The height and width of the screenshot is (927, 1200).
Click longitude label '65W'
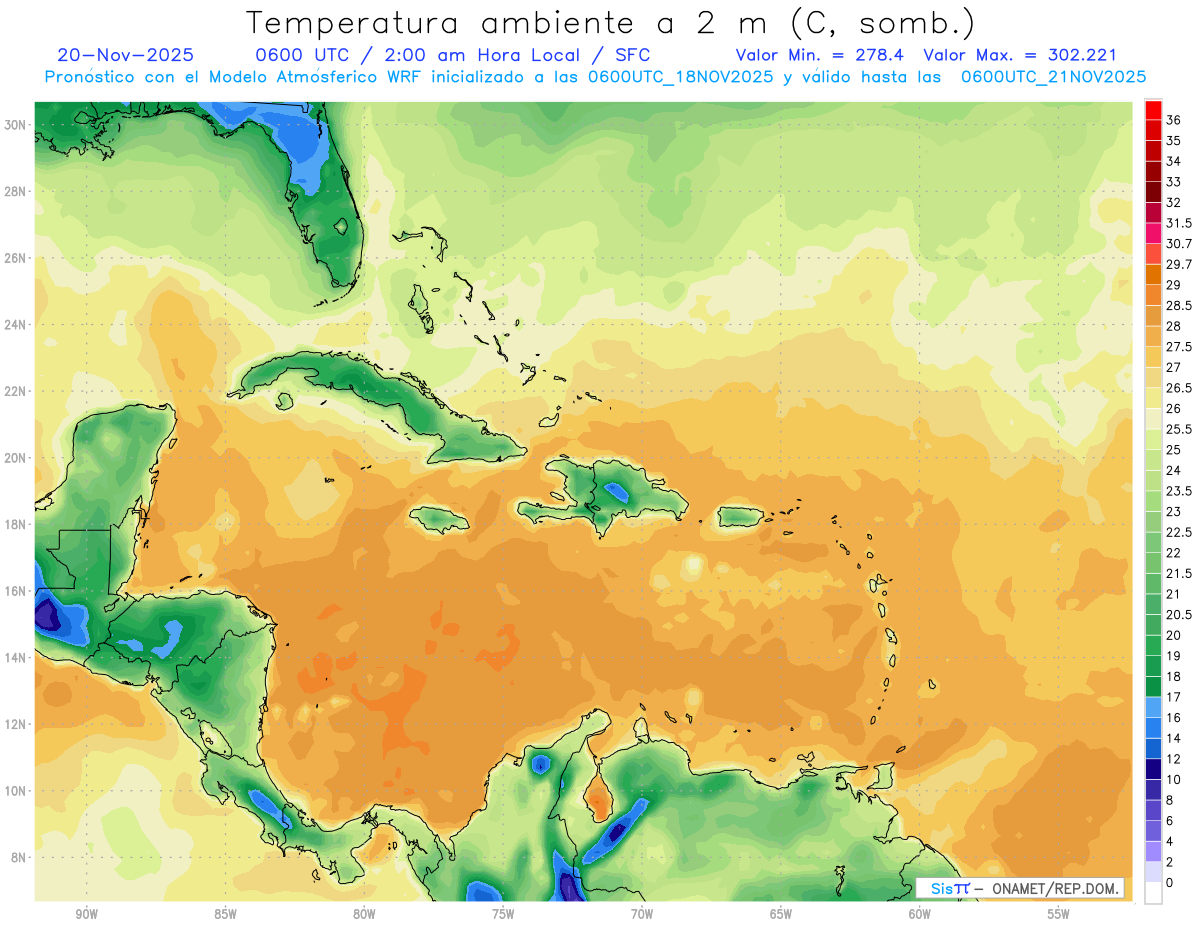[781, 914]
